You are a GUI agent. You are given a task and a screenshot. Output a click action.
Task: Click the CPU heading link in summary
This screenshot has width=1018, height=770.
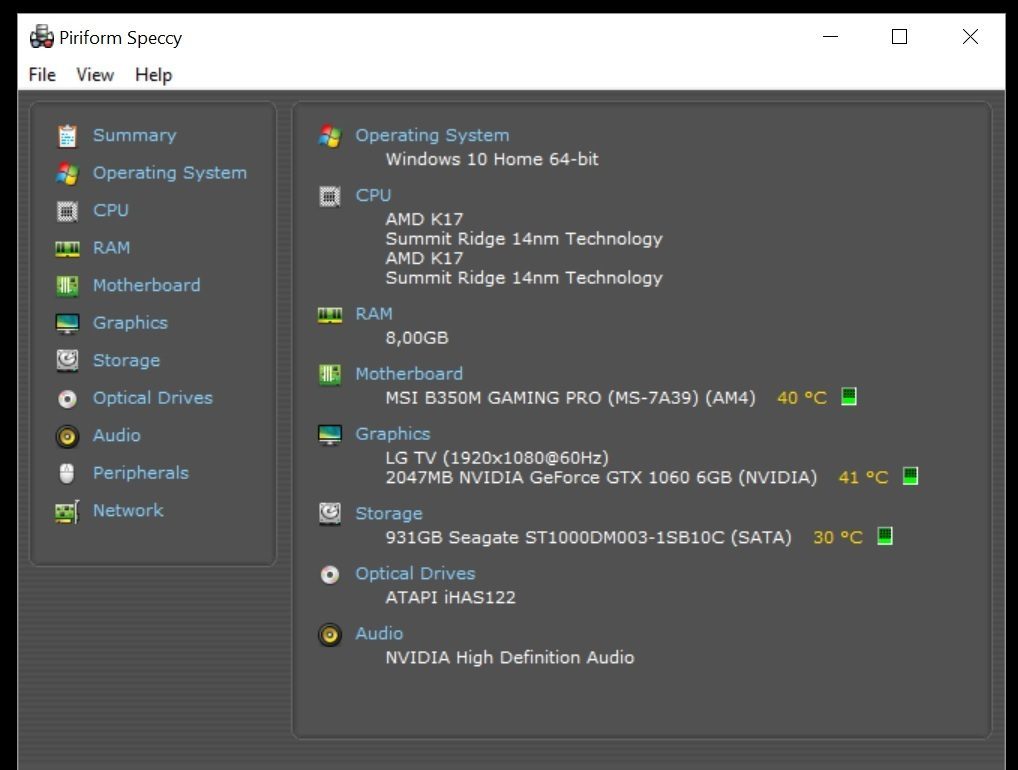coord(373,195)
